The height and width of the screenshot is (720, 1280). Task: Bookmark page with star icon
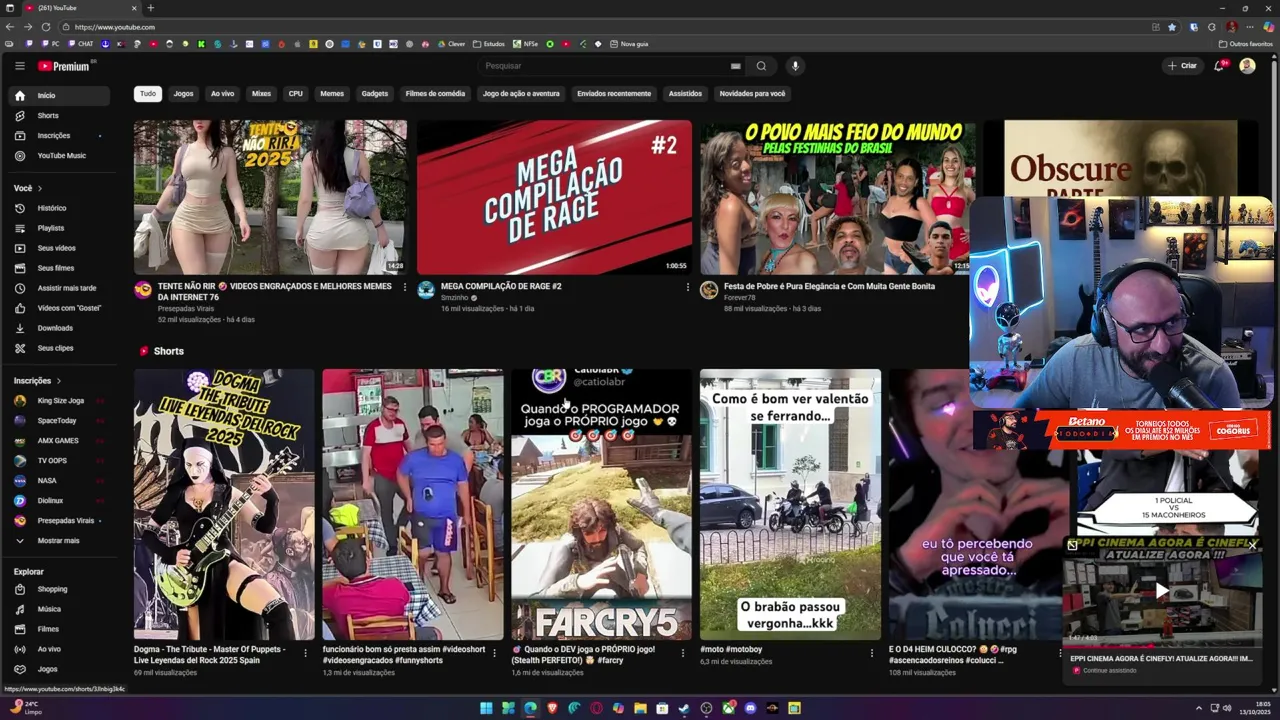[1172, 27]
